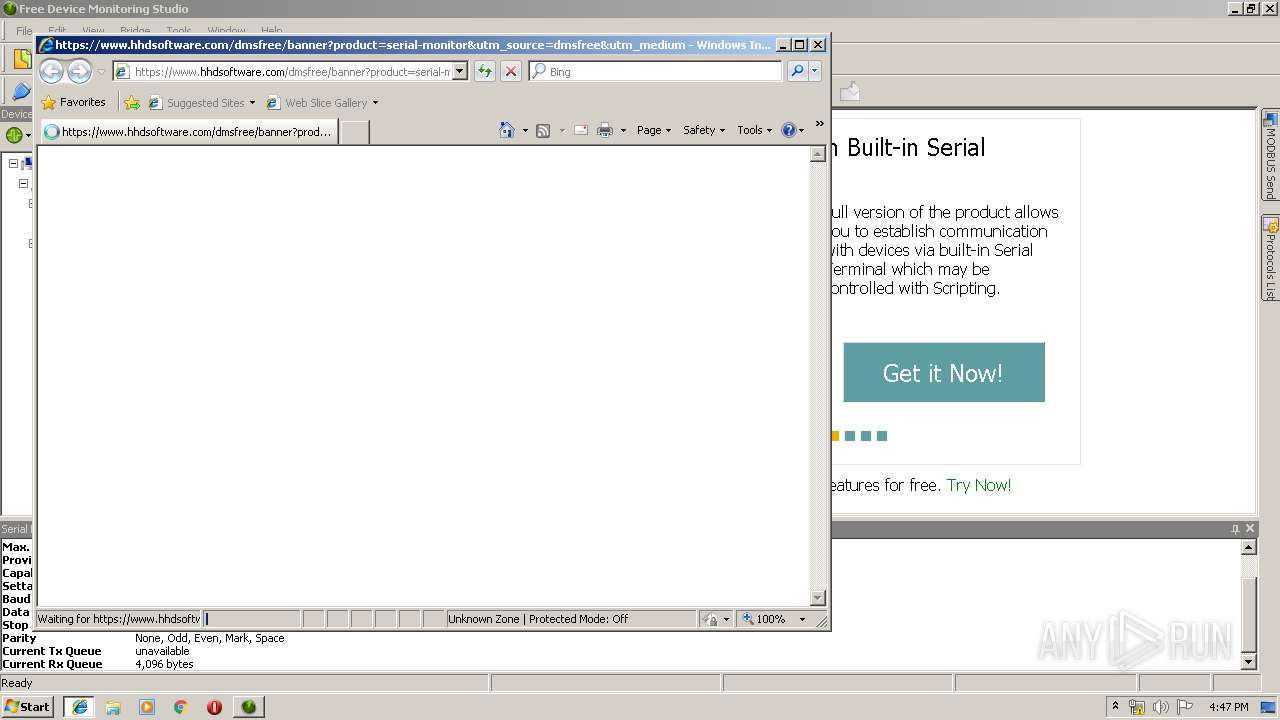Expand the command bar overflow chevron
The image size is (1280, 720).
pyautogui.click(x=820, y=124)
